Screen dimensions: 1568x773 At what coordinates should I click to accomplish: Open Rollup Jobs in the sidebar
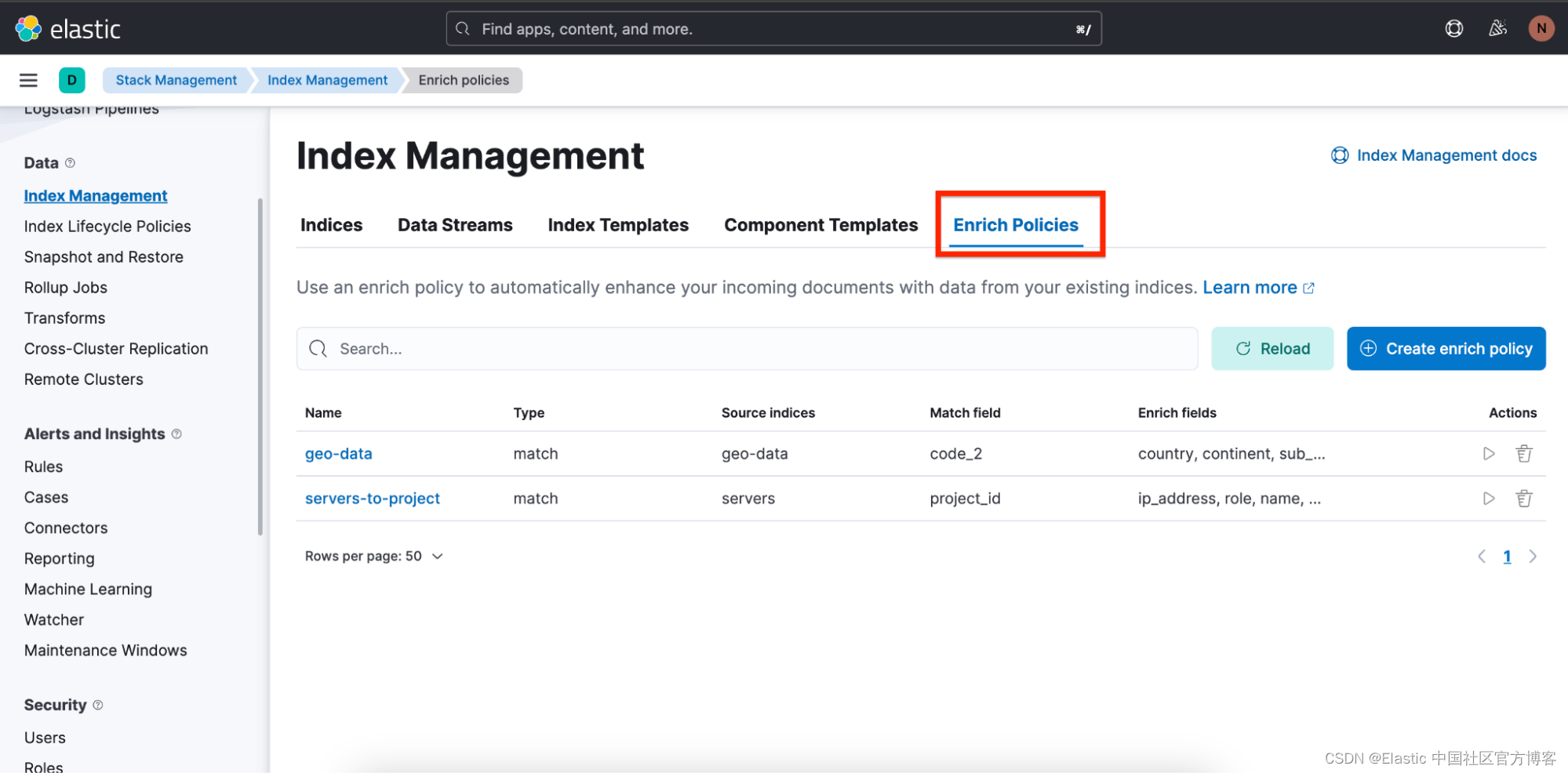tap(65, 288)
